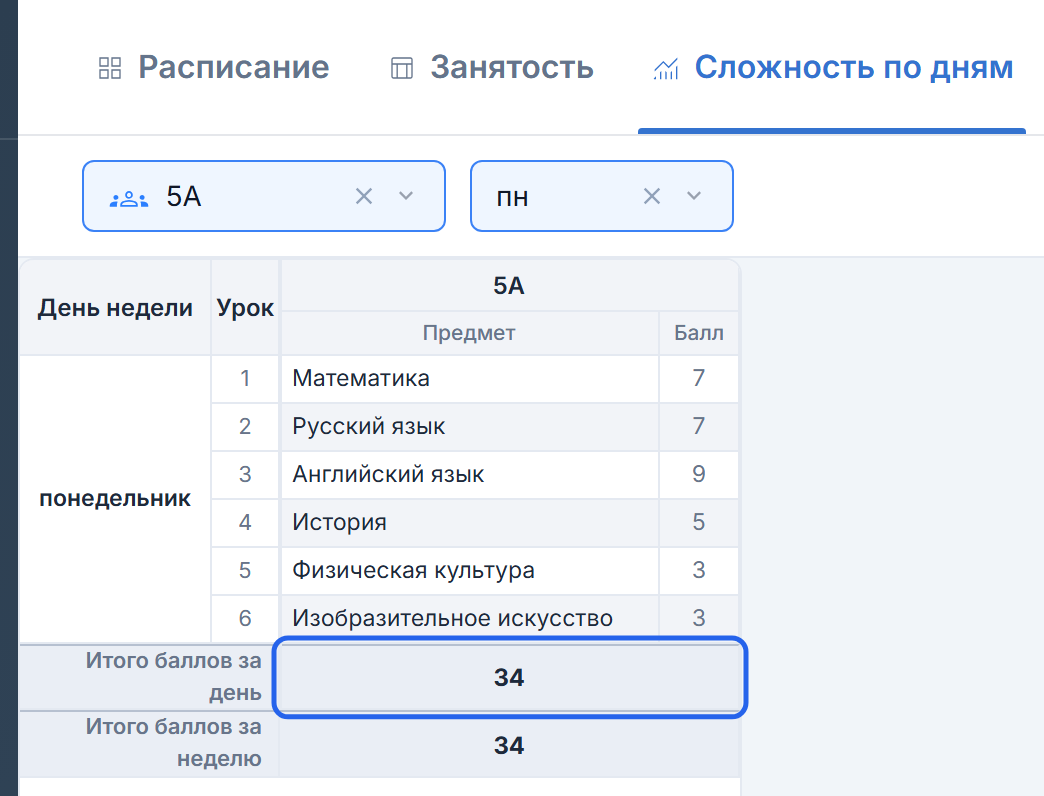This screenshot has height=796, width=1044.
Task: Click the score 5 for История
Action: pos(698,522)
